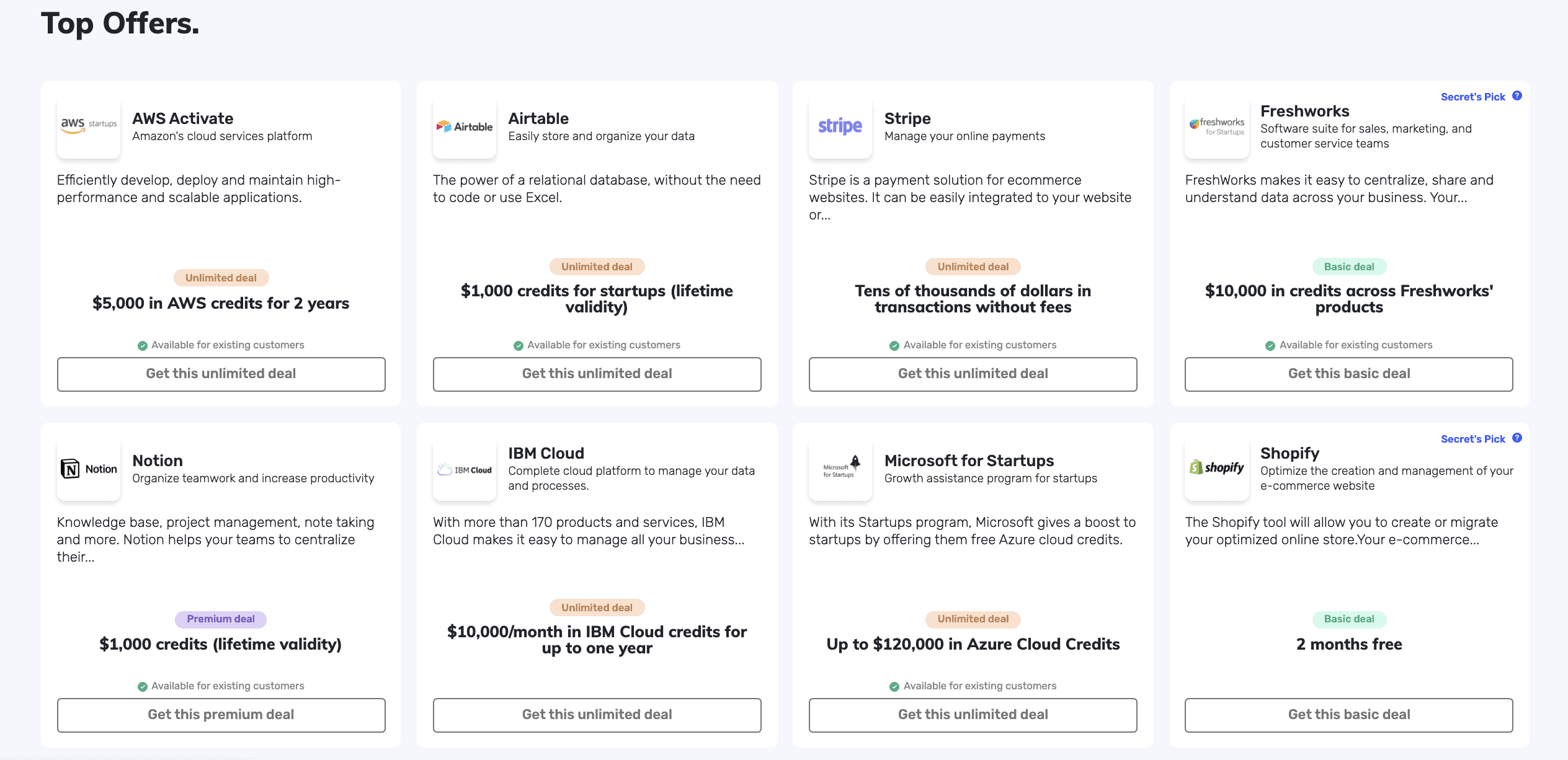This screenshot has width=1568, height=760.
Task: Get the Airtable unlimited deal
Action: click(597, 374)
